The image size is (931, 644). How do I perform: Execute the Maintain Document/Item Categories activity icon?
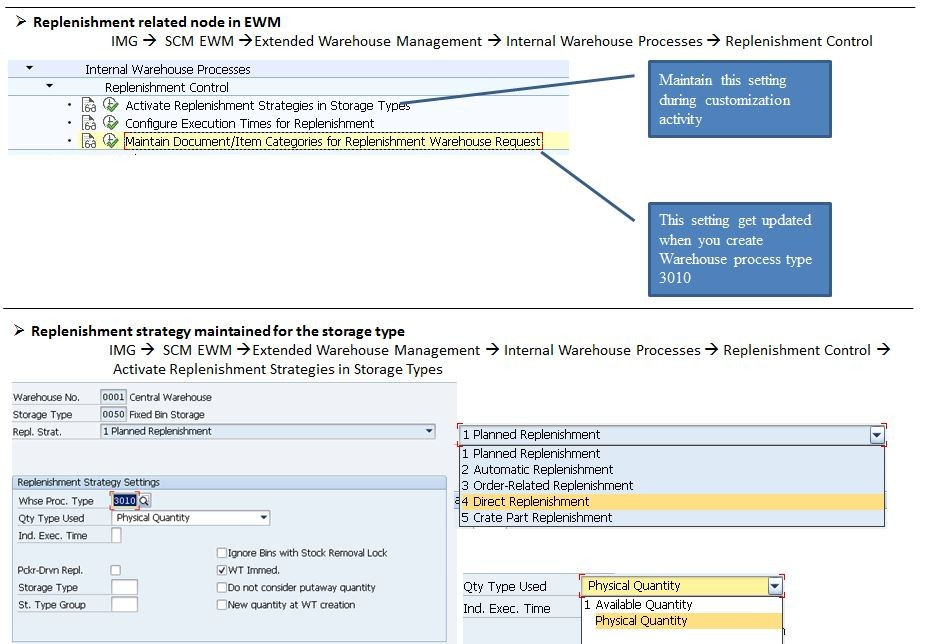[109, 142]
